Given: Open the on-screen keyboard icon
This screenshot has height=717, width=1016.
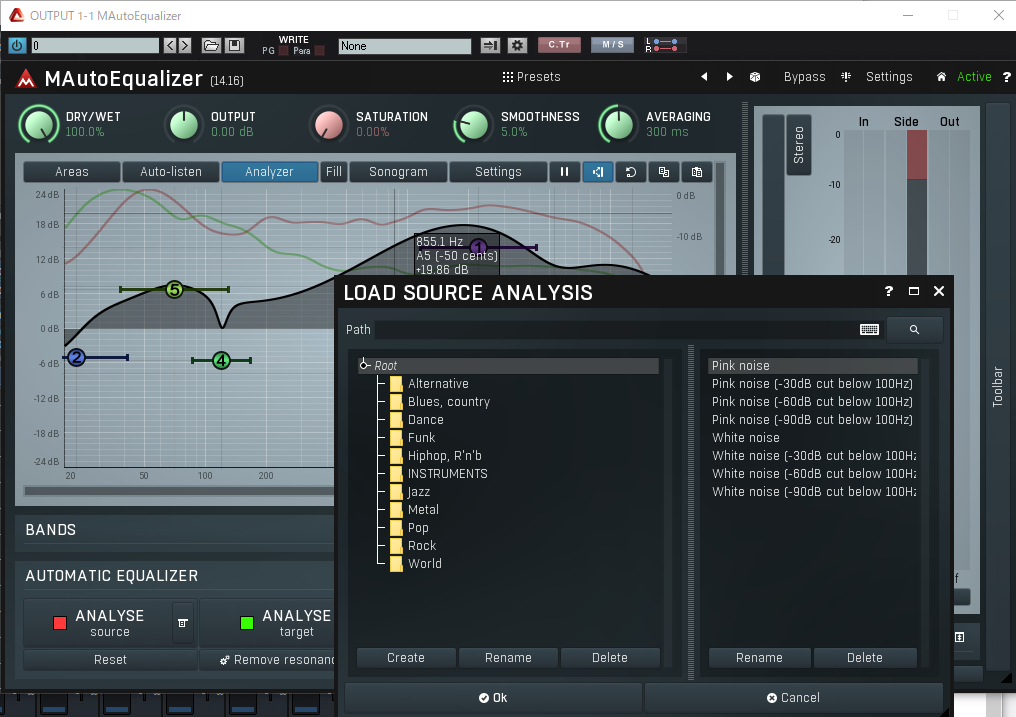Looking at the screenshot, I should click(x=869, y=330).
